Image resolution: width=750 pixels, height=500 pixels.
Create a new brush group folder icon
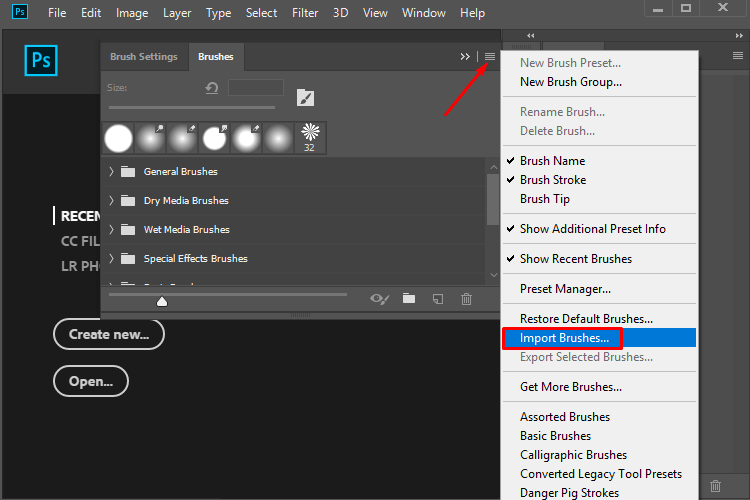tap(409, 299)
